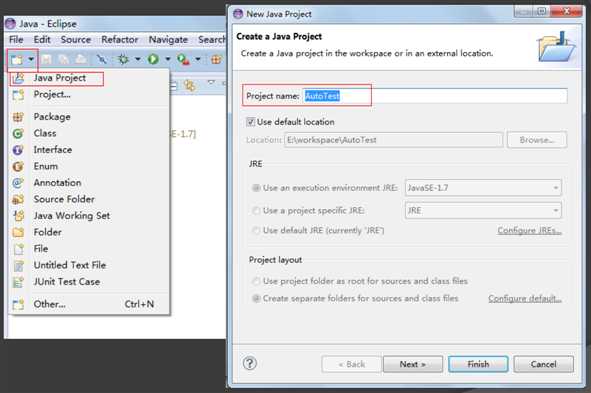Click the Project name input field
This screenshot has width=591, height=393.
point(435,96)
